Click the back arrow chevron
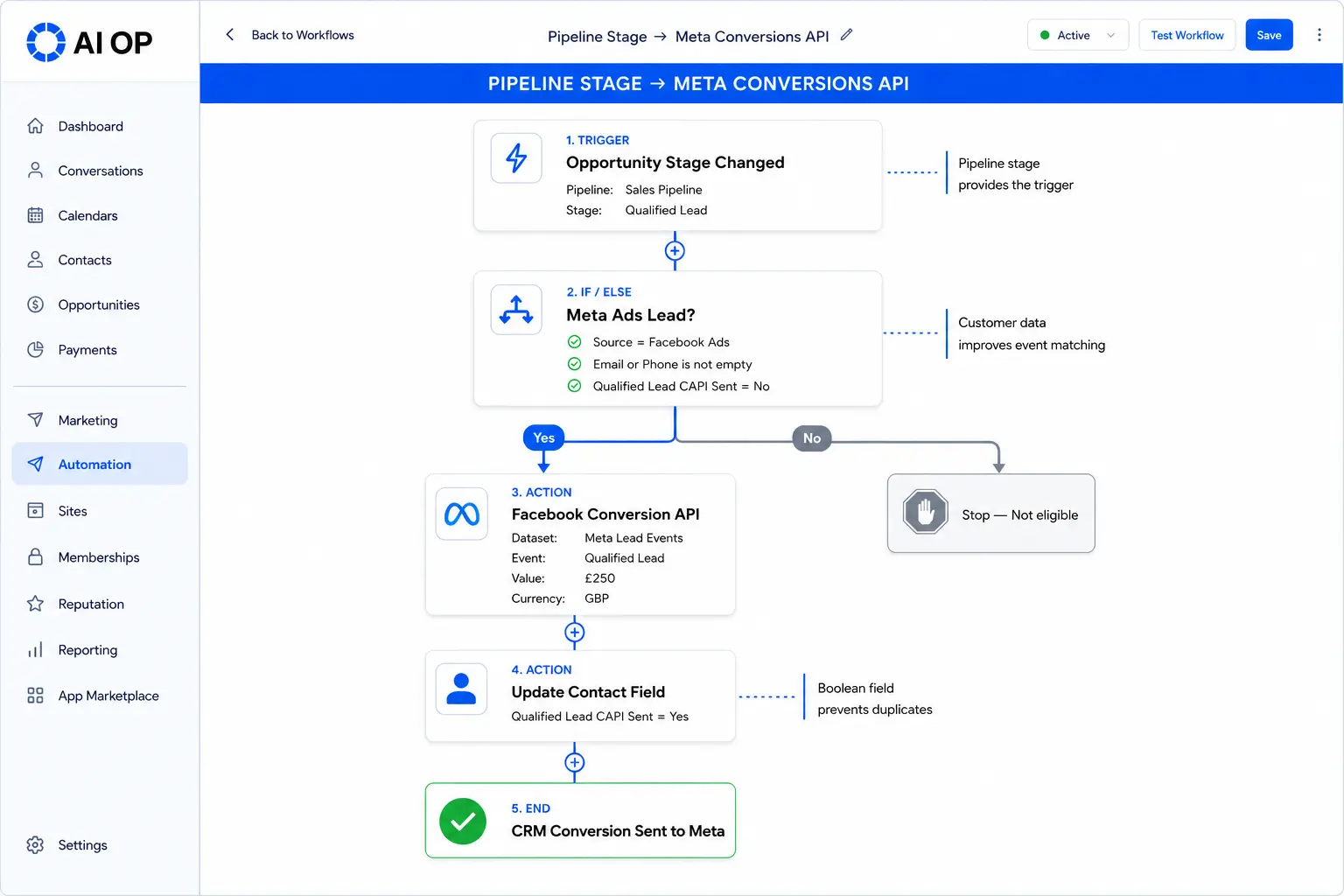Image resolution: width=1344 pixels, height=896 pixels. click(230, 35)
